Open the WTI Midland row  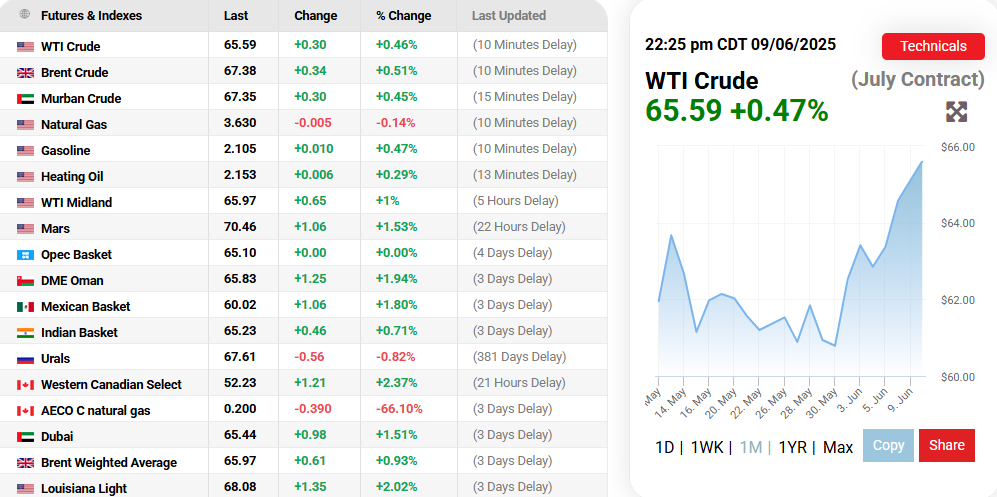coord(76,203)
